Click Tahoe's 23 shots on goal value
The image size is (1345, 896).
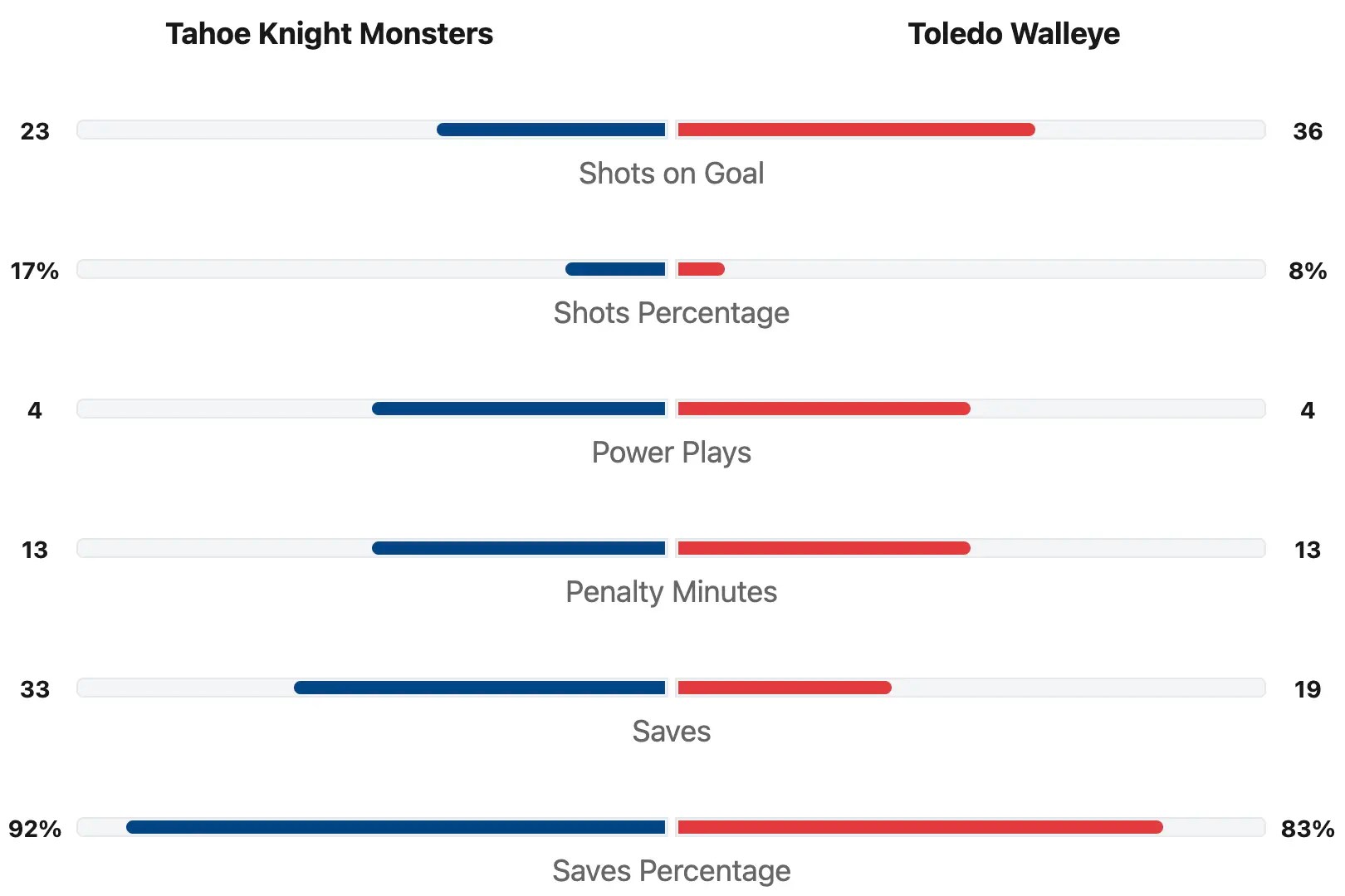(x=35, y=131)
